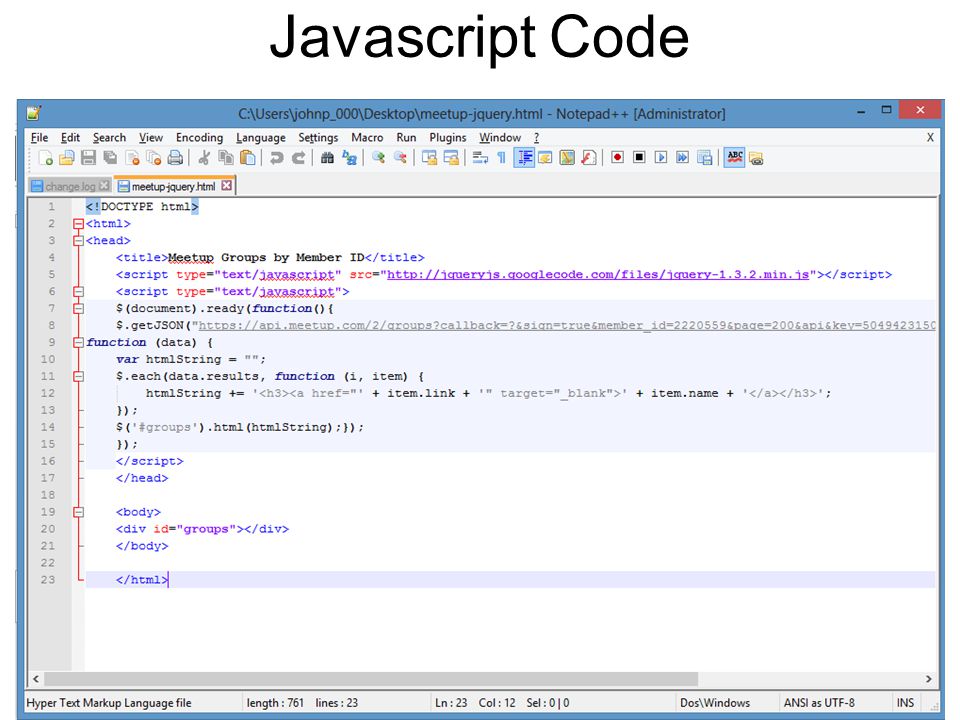Save the file with the floppy disk icon
The width and height of the screenshot is (960, 720).
[x=88, y=158]
